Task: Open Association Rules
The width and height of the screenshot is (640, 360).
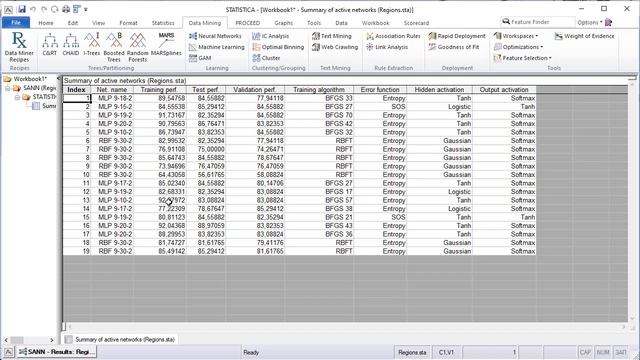Action: tap(393, 36)
